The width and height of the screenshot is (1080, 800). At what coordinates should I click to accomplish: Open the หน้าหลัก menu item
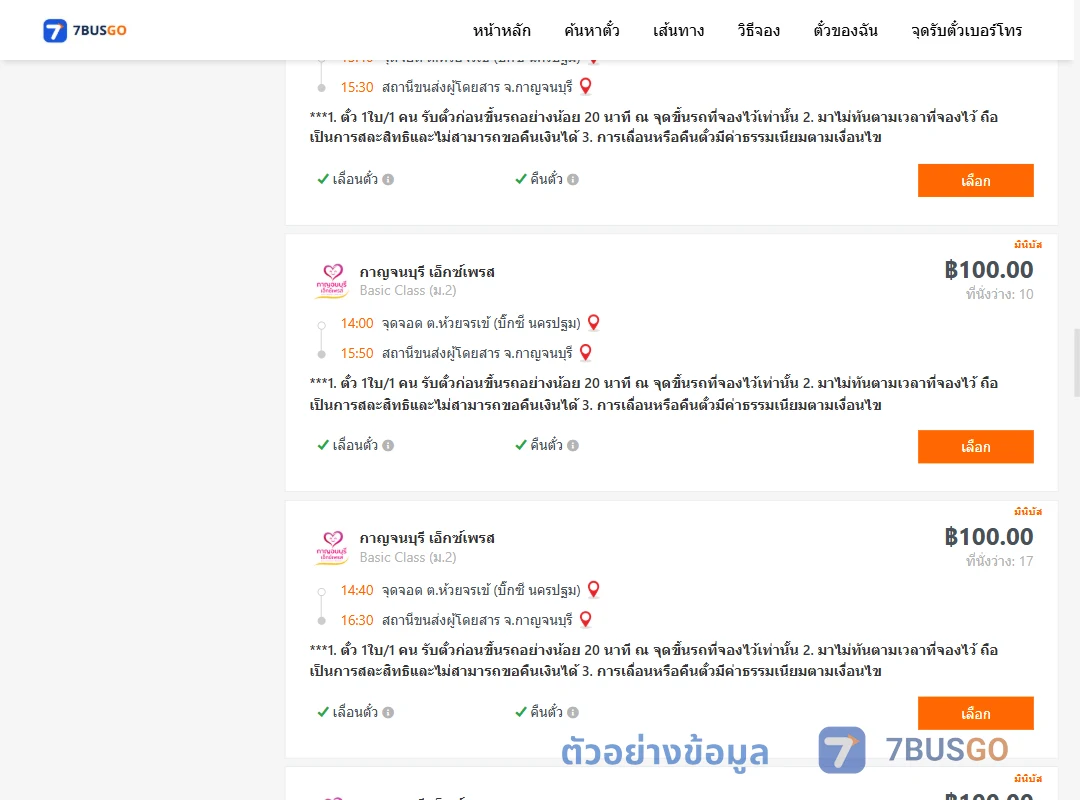point(501,30)
